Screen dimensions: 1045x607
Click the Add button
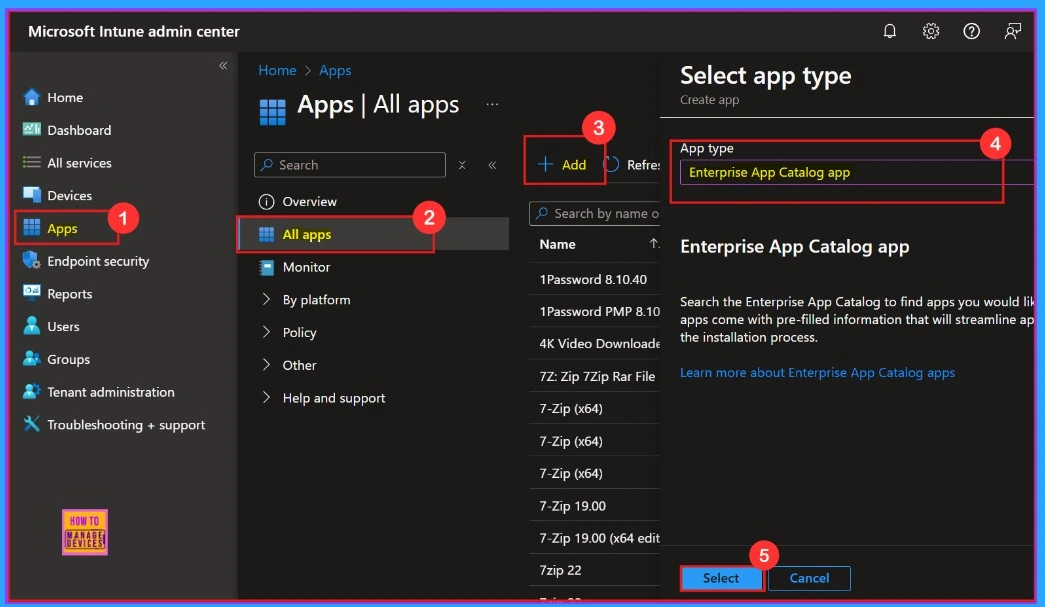pyautogui.click(x=562, y=165)
